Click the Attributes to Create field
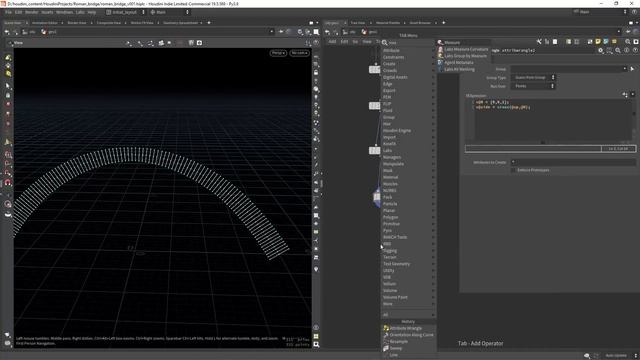 pos(573,162)
